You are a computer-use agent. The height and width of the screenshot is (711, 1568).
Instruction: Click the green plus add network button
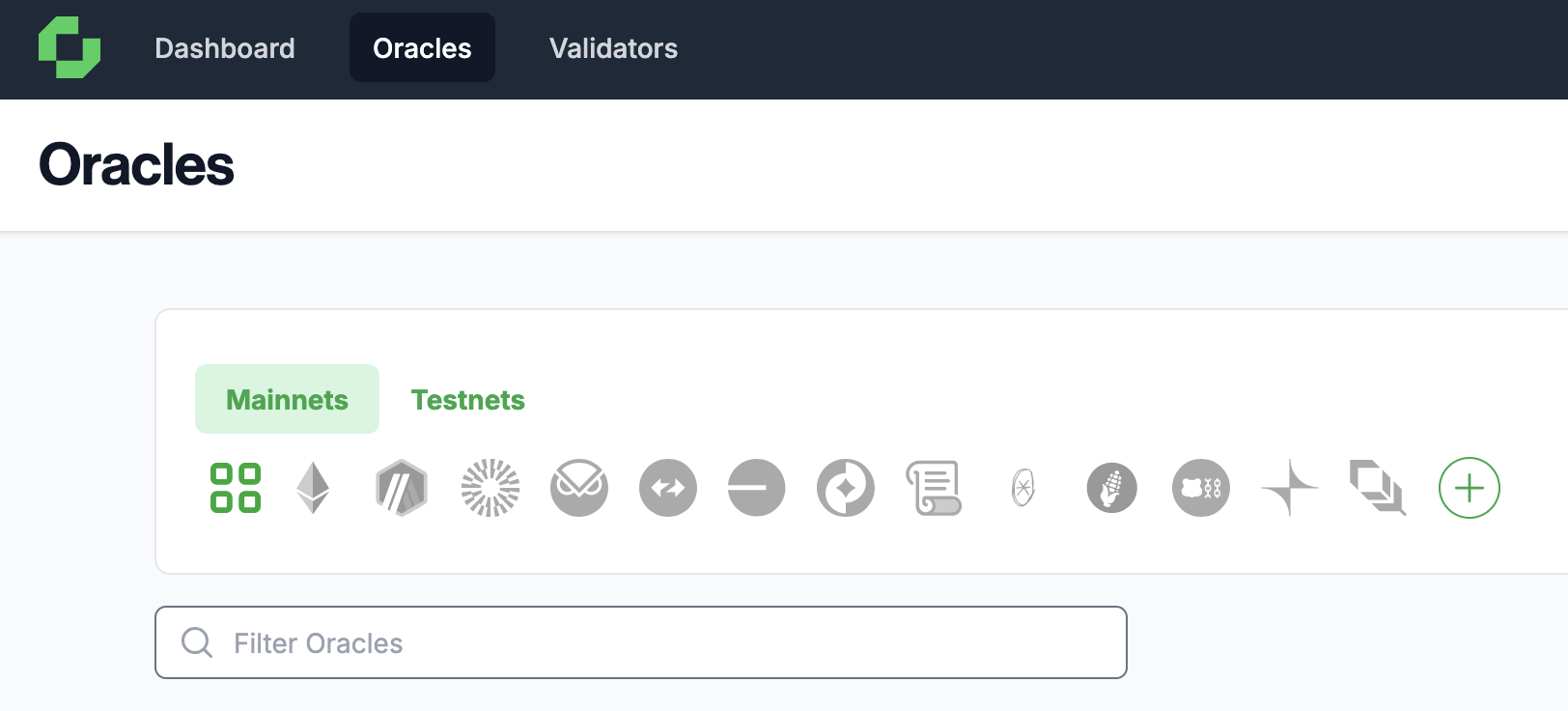(1470, 488)
